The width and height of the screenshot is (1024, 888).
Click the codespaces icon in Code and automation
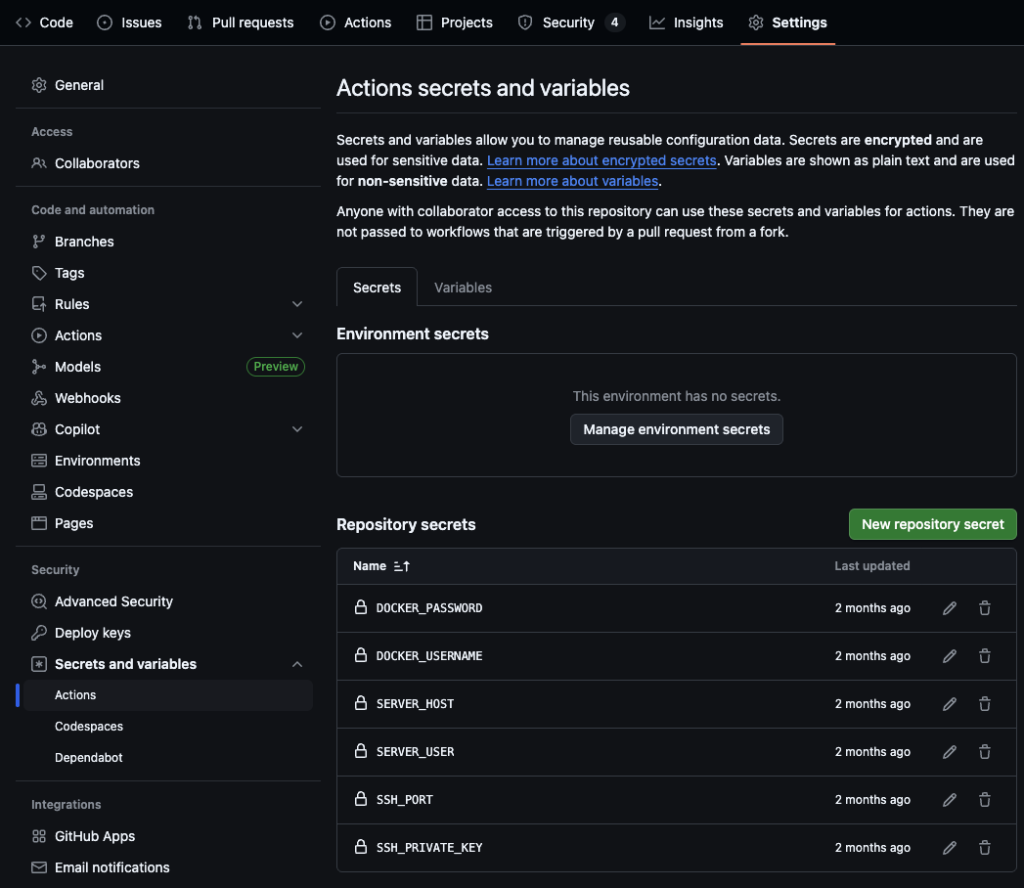[x=39, y=492]
